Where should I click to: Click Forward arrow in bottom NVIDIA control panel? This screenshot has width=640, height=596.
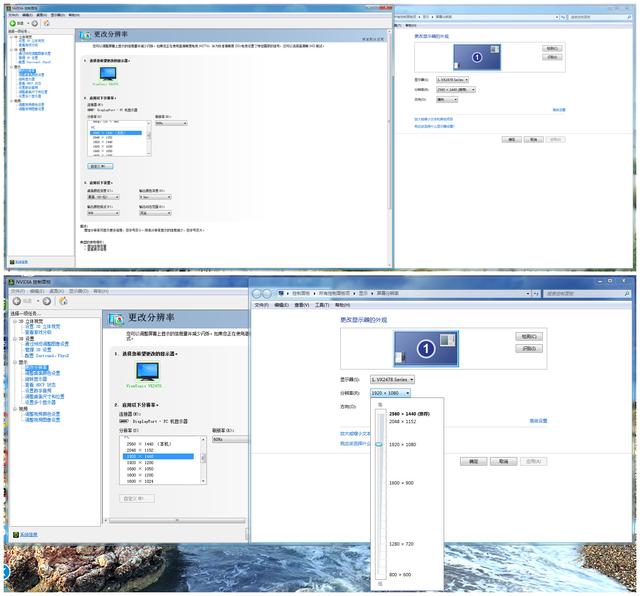click(47, 301)
